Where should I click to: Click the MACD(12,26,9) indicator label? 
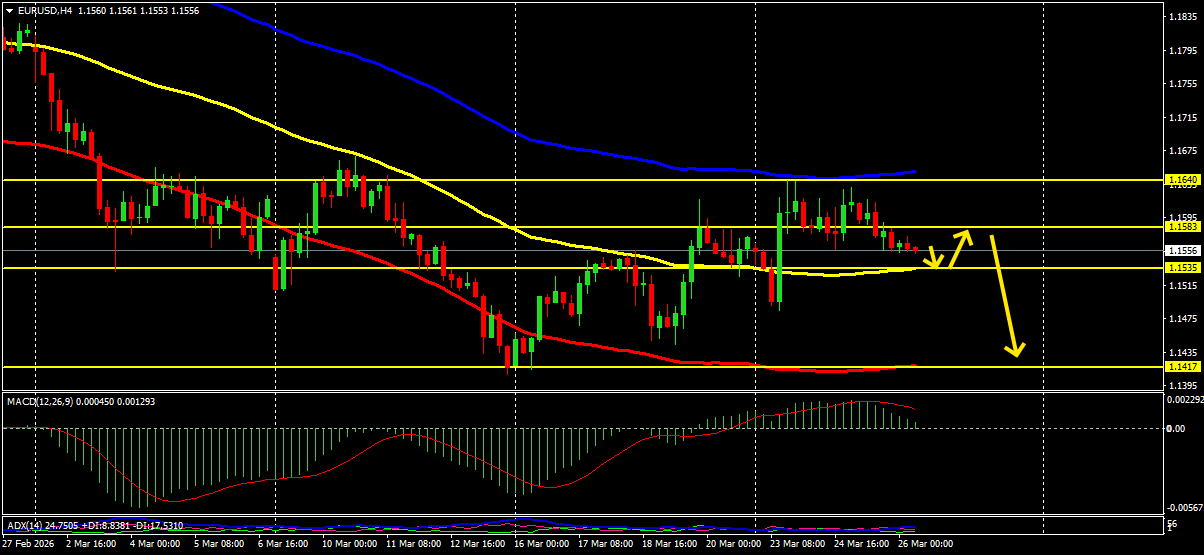pos(38,401)
